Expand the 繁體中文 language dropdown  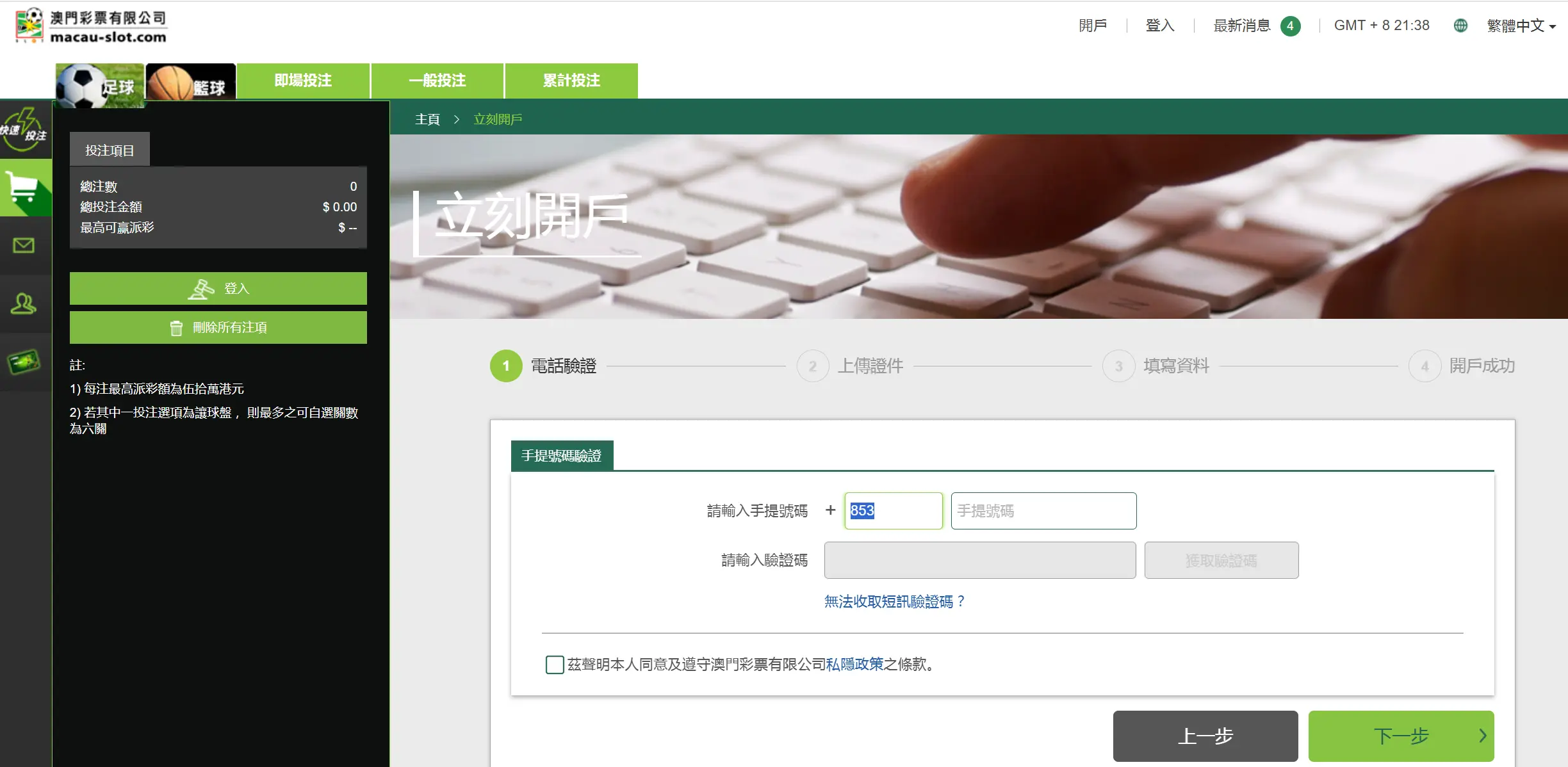click(x=1521, y=26)
